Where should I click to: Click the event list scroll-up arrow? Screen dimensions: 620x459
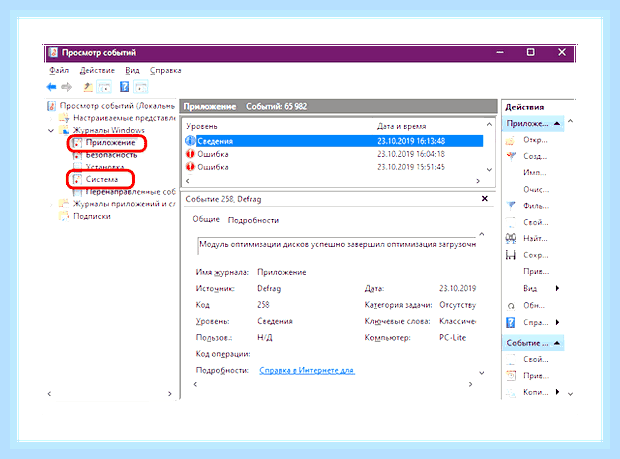[x=489, y=125]
